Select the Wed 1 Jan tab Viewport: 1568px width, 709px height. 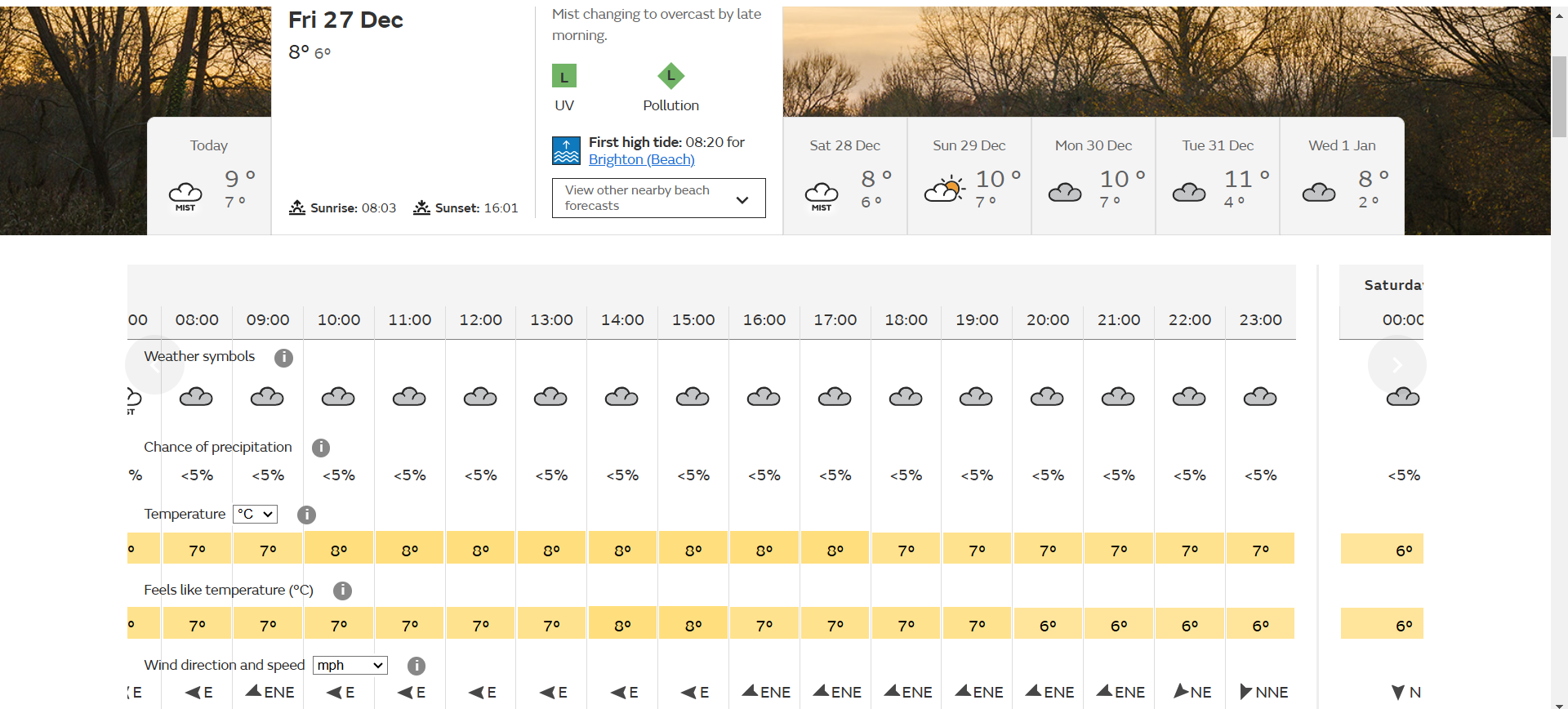pos(1343,176)
